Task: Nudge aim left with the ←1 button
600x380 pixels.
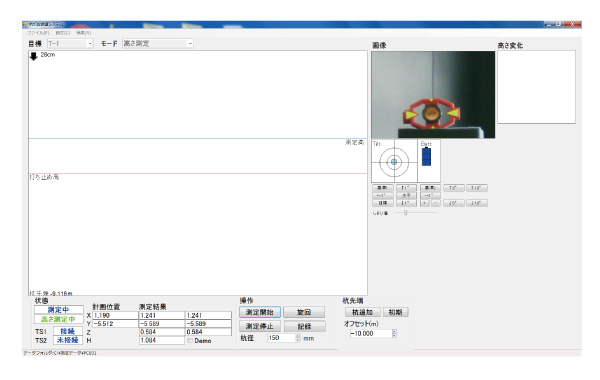Action: coord(382,195)
